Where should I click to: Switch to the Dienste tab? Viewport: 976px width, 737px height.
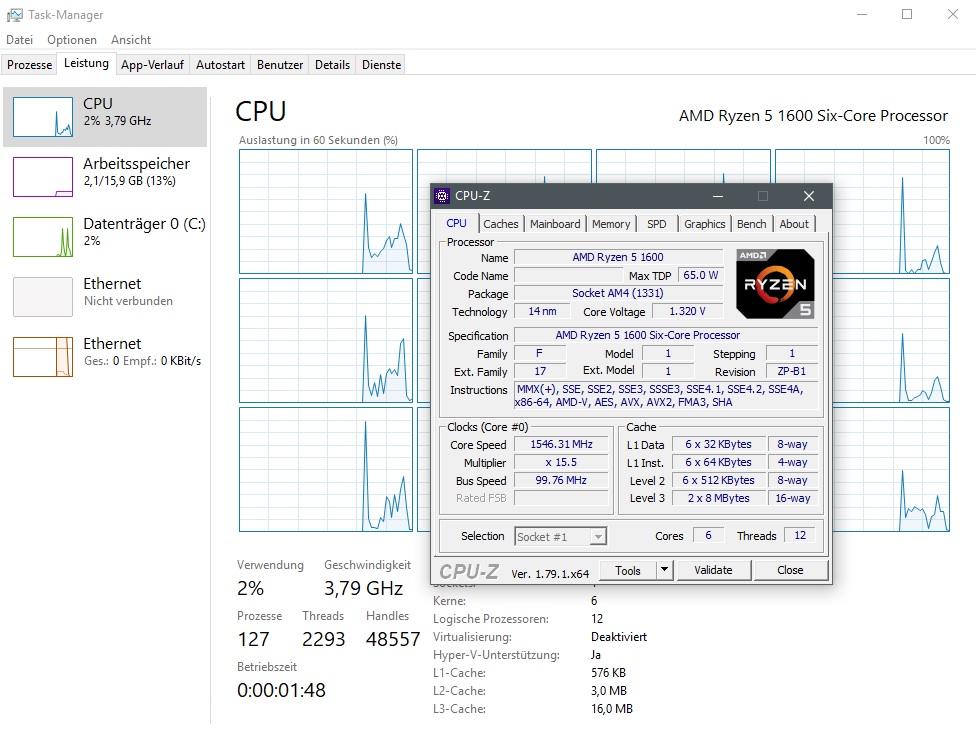click(382, 65)
